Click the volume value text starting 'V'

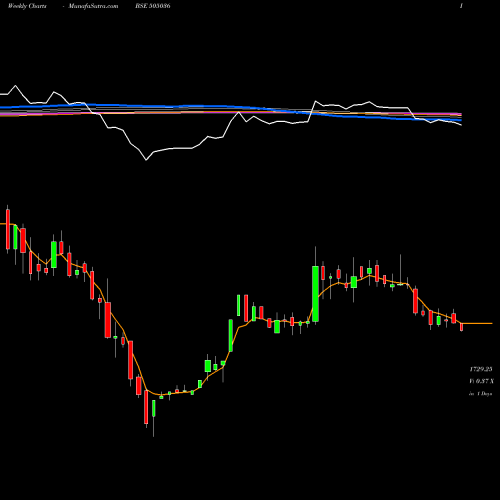481,381
